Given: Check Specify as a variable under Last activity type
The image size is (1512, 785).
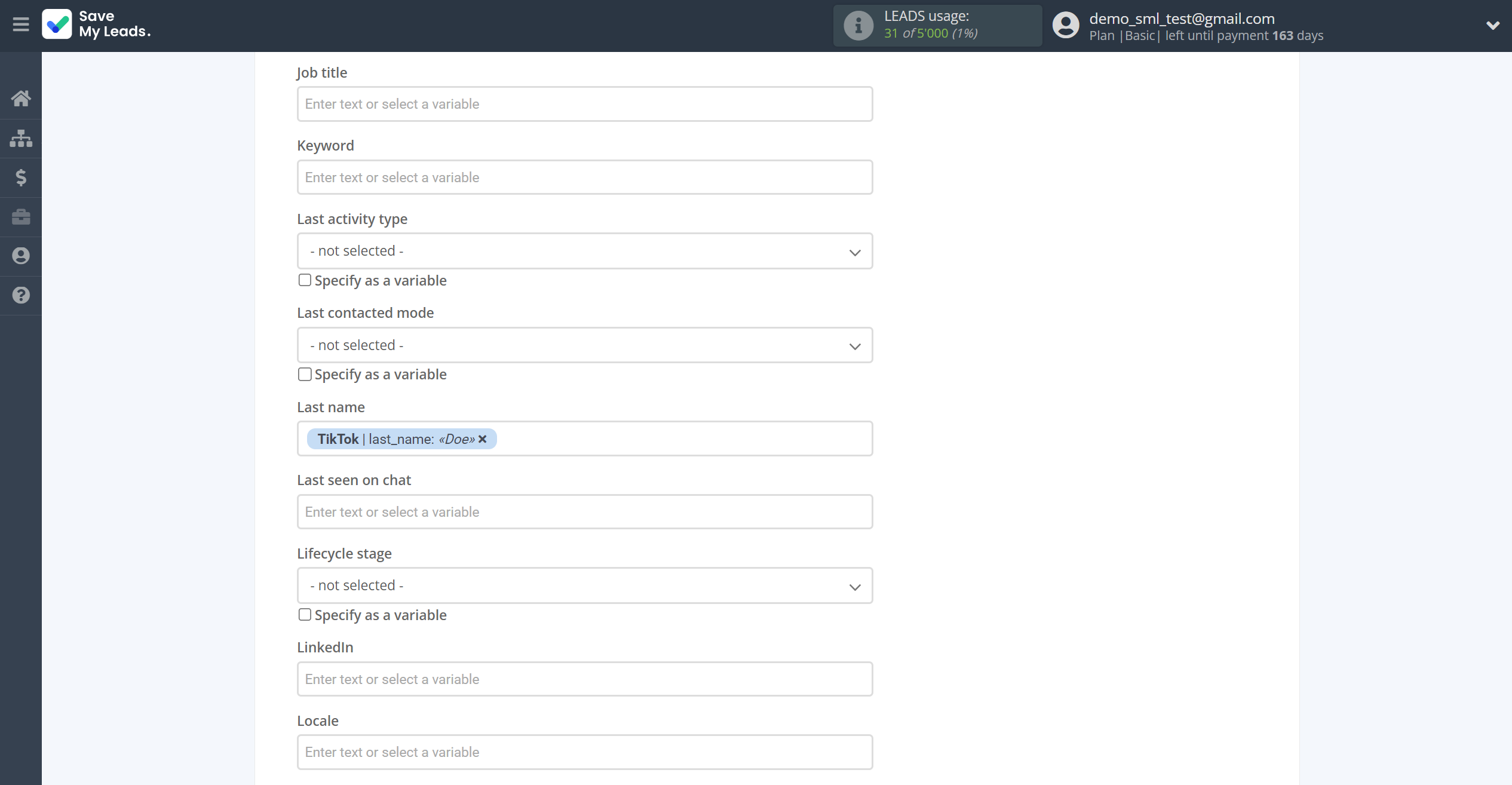Looking at the screenshot, I should 305,280.
